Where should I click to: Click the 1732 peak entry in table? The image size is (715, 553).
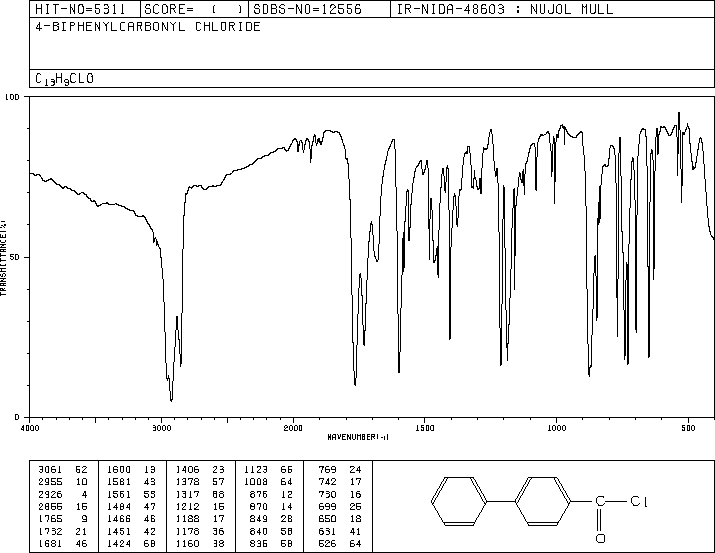coord(63,531)
